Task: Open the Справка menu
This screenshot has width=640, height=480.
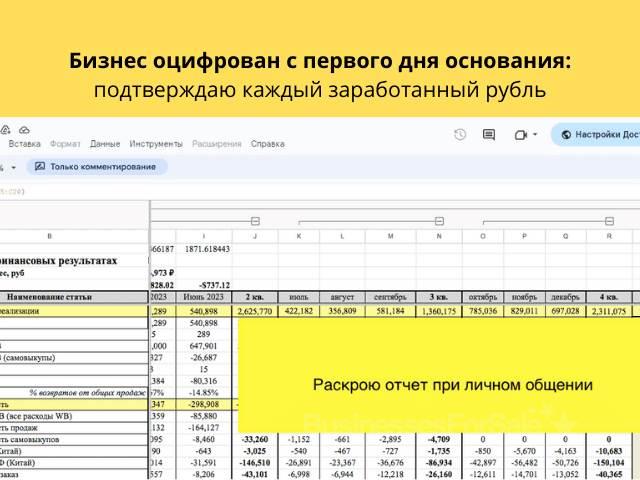Action: tap(268, 144)
